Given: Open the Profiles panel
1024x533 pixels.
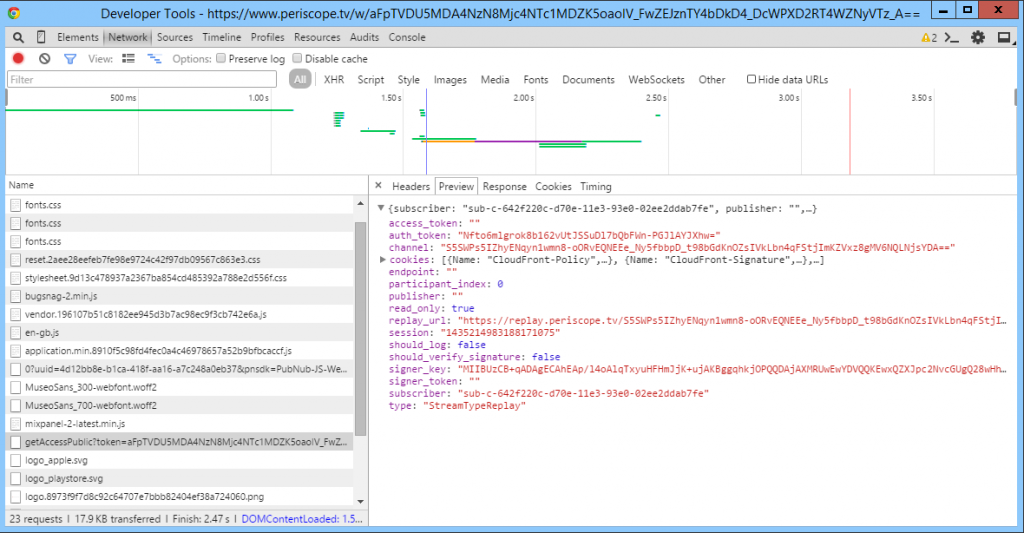Looking at the screenshot, I should pyautogui.click(x=267, y=37).
